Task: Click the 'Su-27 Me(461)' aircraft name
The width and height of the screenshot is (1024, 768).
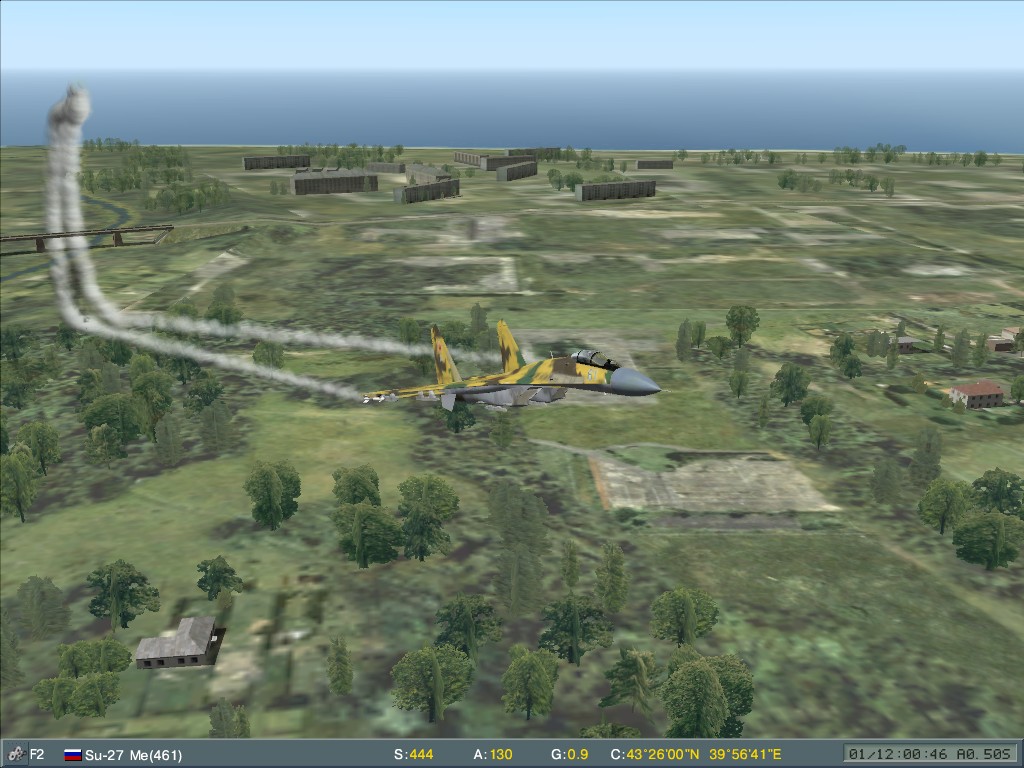Action: 133,755
